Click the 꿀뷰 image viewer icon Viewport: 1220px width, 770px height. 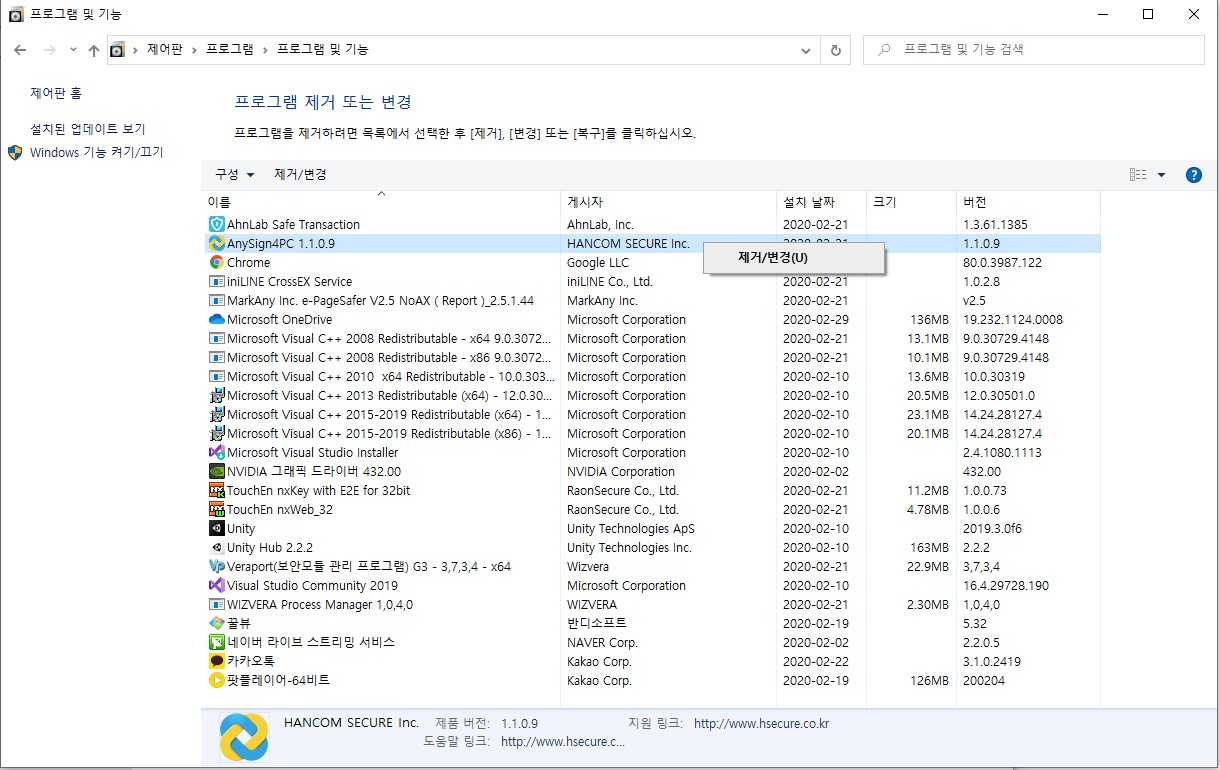pos(217,624)
